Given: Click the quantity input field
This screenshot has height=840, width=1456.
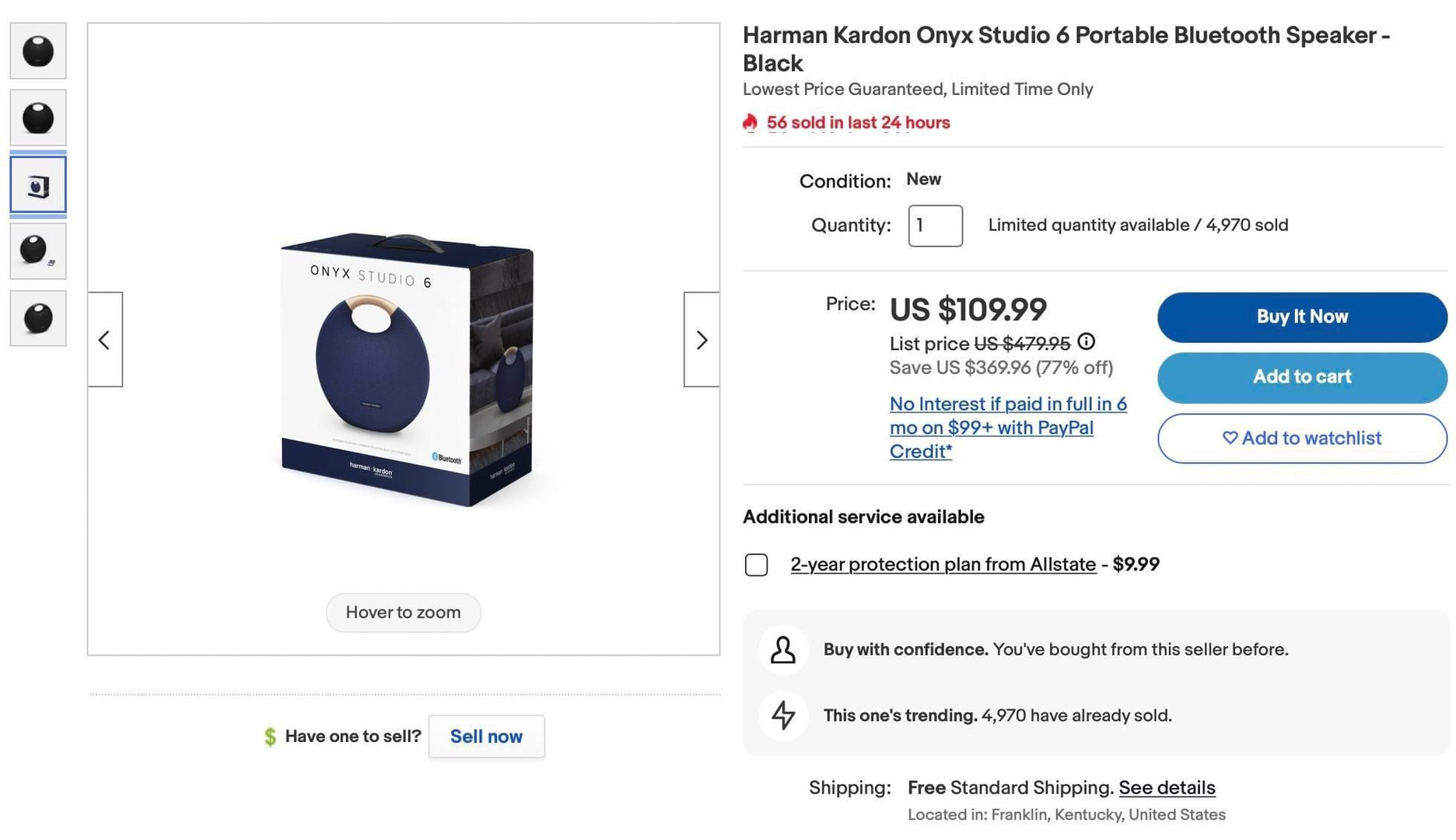Looking at the screenshot, I should point(935,226).
